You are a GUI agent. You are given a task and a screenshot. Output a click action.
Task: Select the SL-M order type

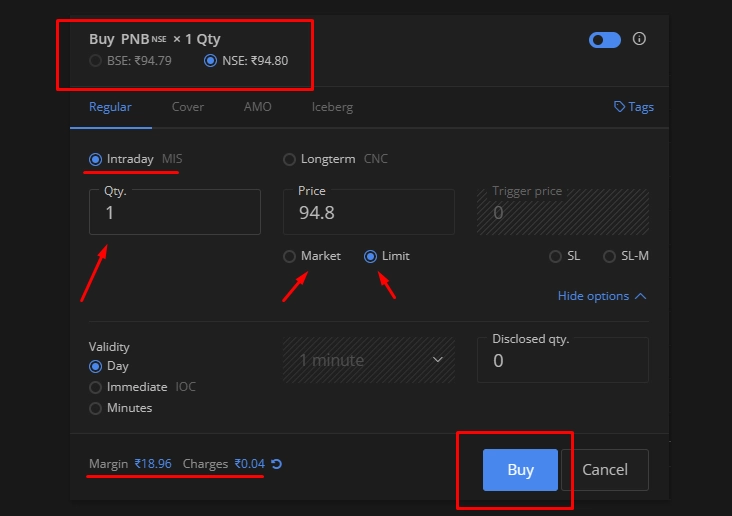pyautogui.click(x=626, y=256)
